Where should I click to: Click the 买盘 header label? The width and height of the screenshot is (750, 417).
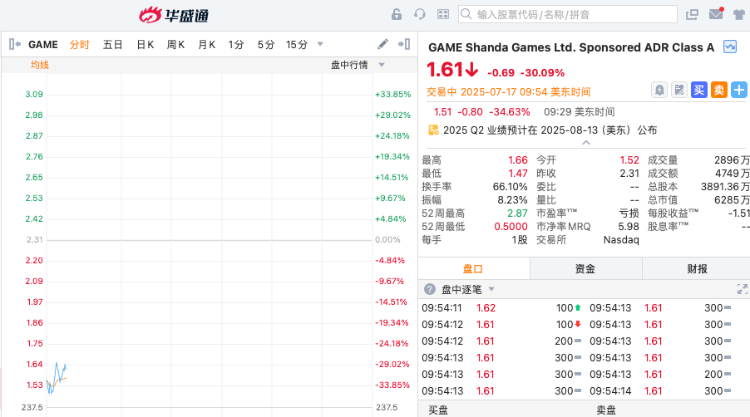pos(438,410)
